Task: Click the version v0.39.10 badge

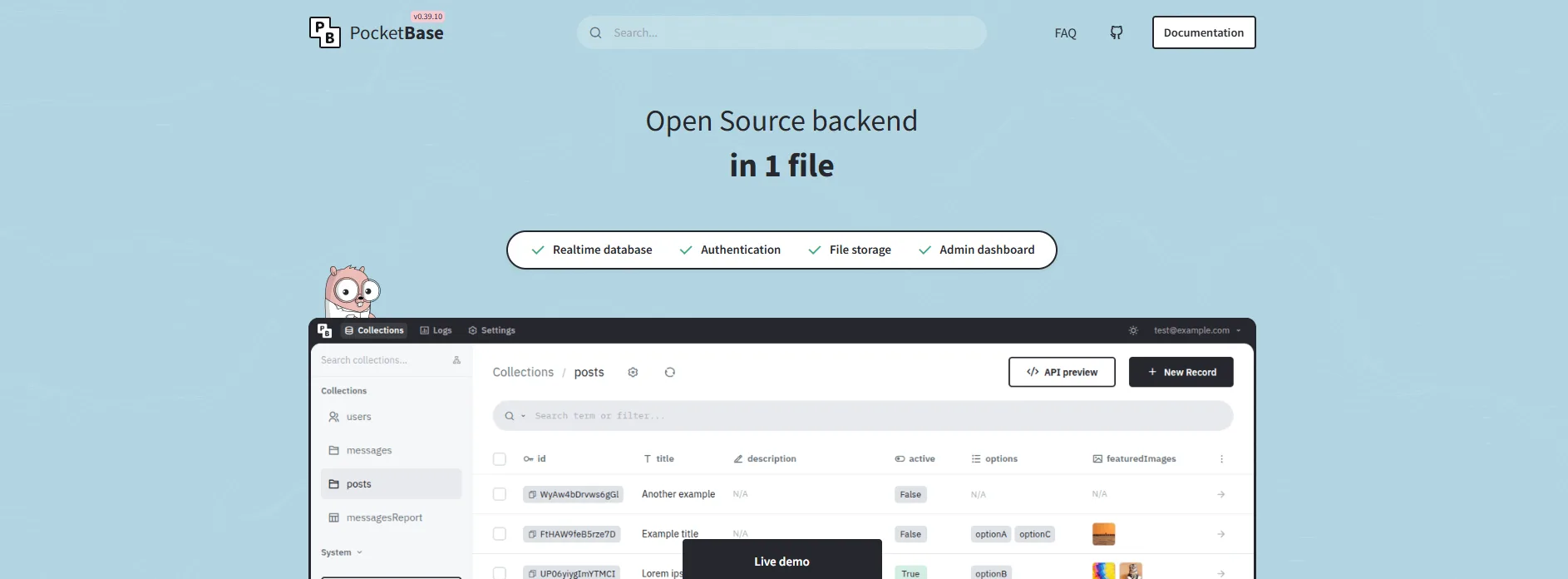Action: pos(428,17)
